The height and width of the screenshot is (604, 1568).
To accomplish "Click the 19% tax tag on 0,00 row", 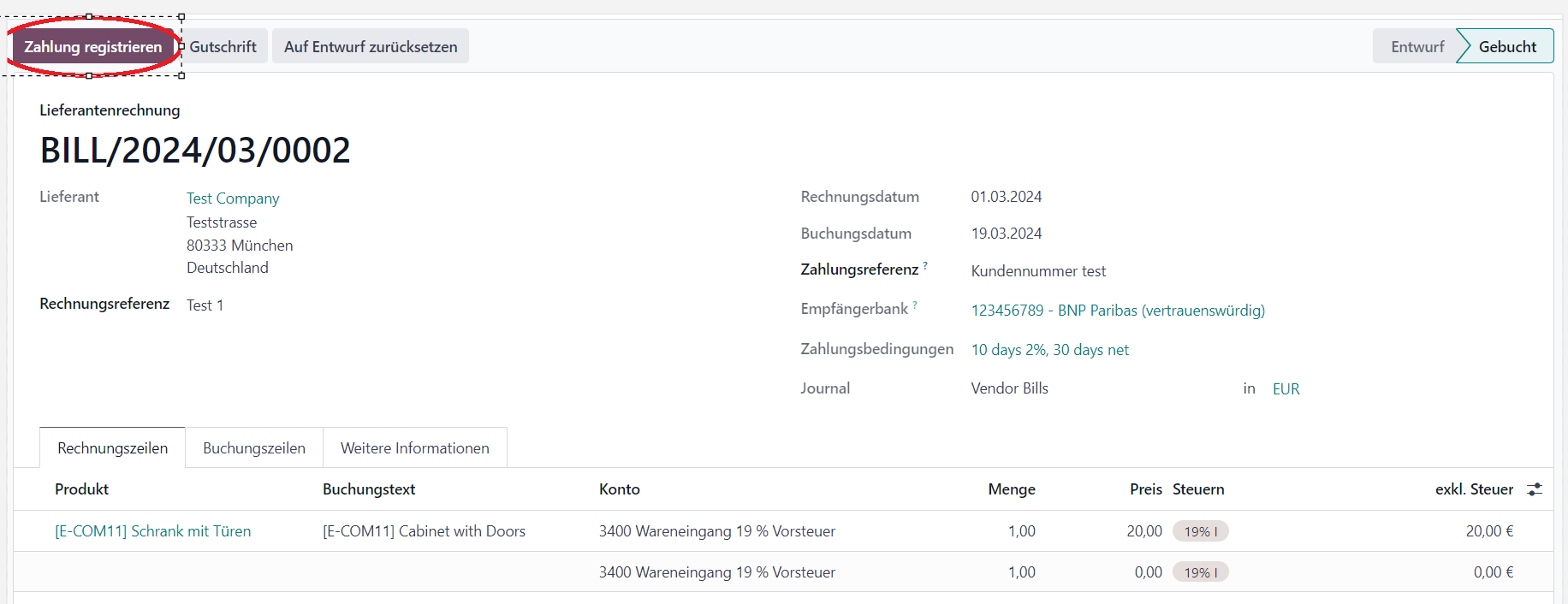I will (1200, 572).
